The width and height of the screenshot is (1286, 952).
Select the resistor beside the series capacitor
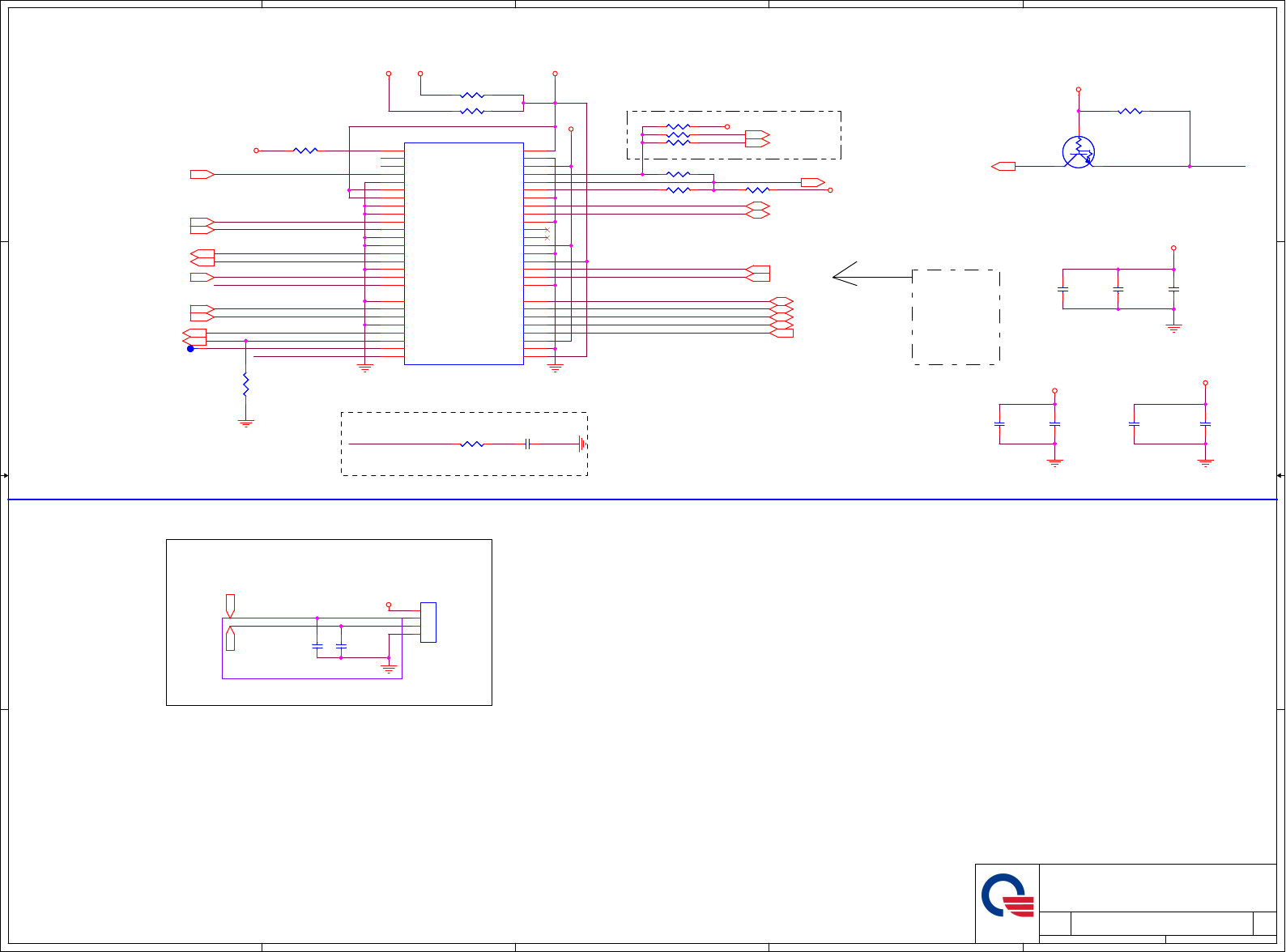[x=472, y=444]
